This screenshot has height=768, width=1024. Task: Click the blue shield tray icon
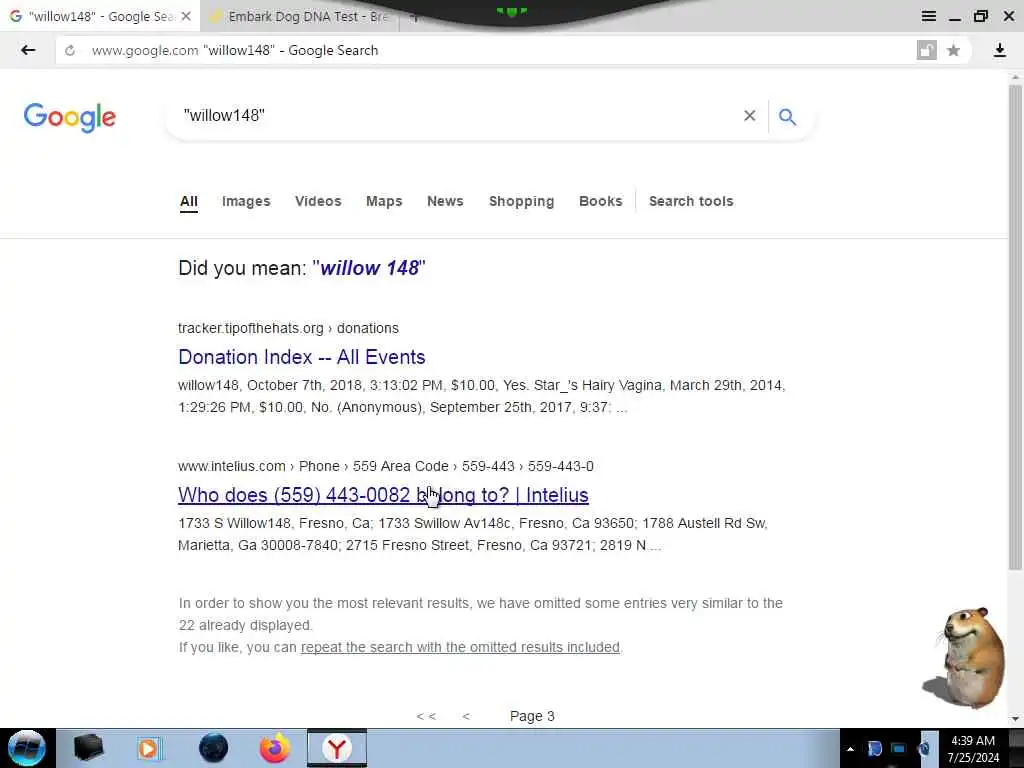click(x=874, y=749)
